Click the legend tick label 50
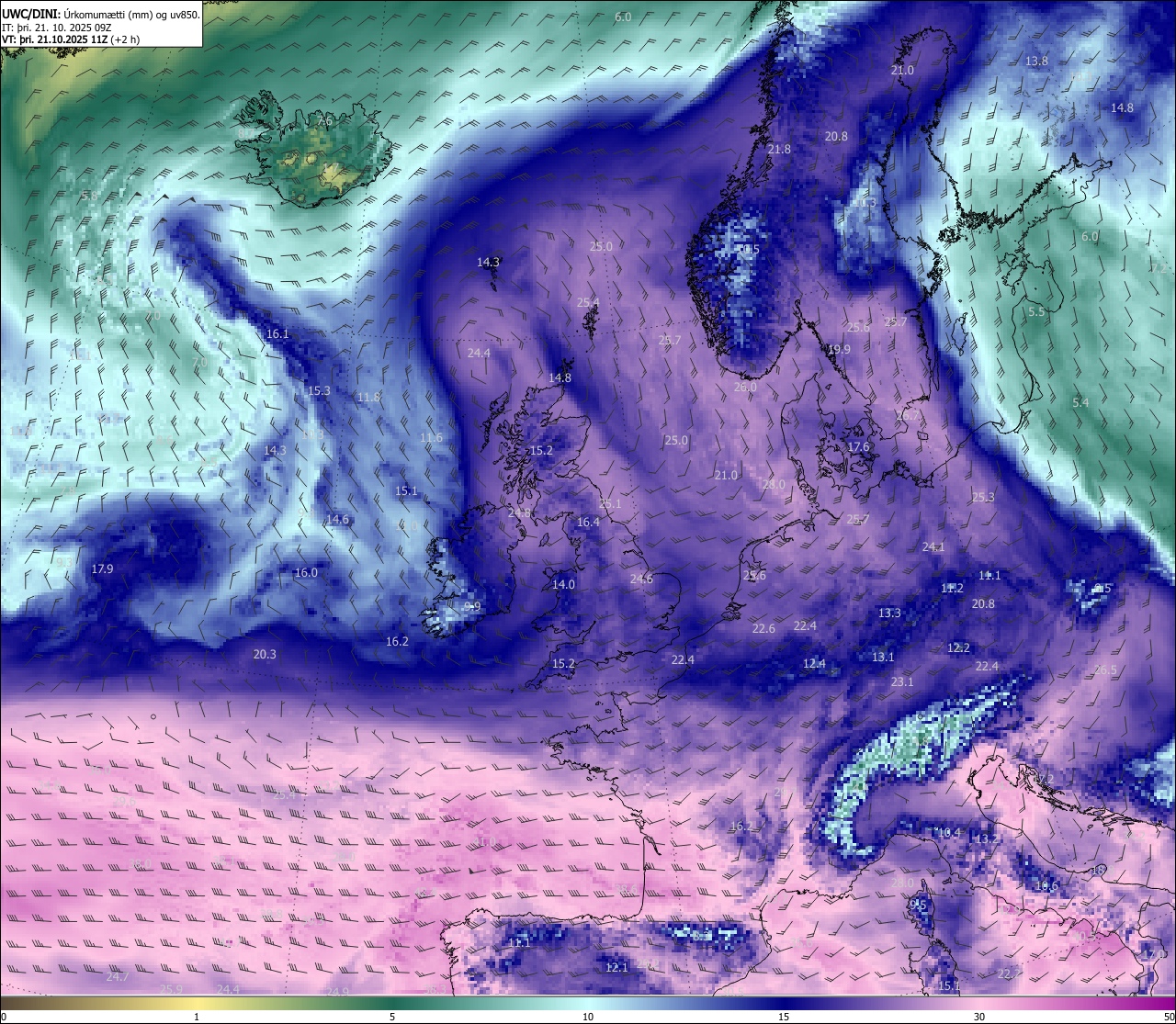Image resolution: width=1176 pixels, height=1024 pixels. 1169,1017
